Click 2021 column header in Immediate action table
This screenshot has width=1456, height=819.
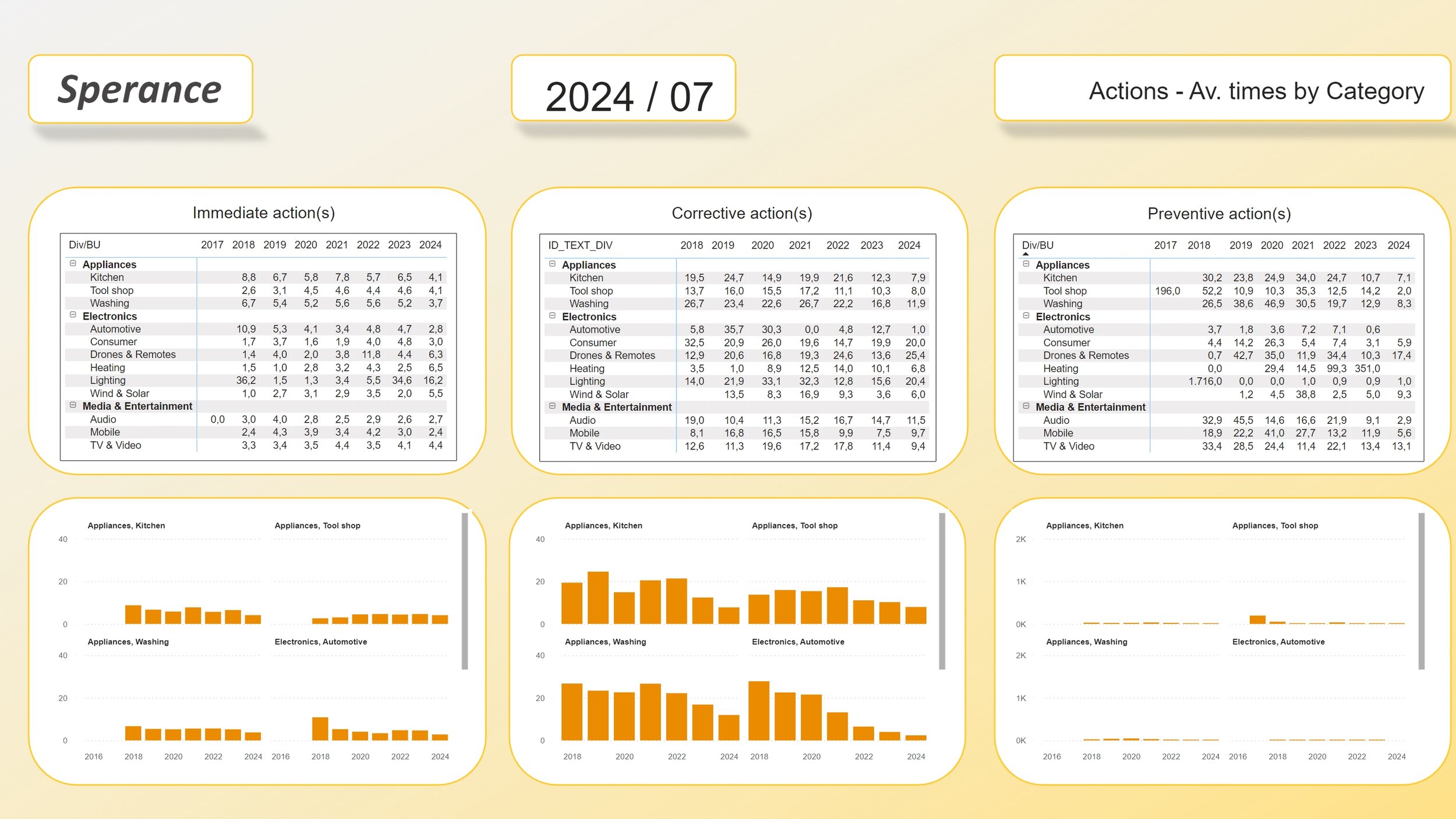tap(337, 245)
